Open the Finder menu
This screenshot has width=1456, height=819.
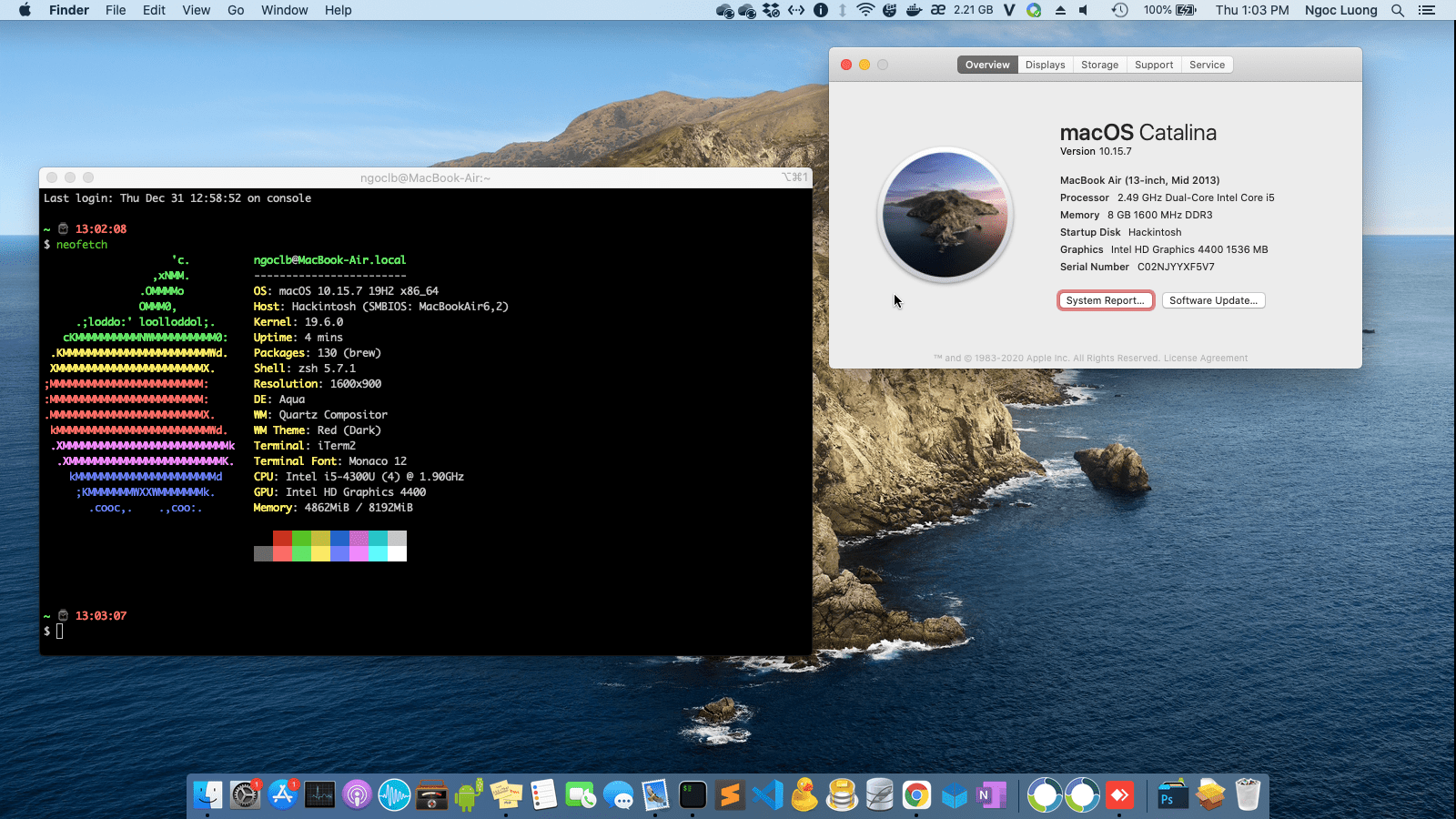[x=69, y=10]
